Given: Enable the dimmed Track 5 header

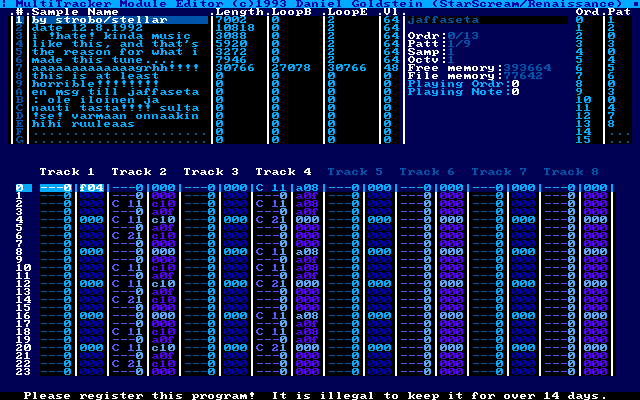Looking at the screenshot, I should click(355, 172).
